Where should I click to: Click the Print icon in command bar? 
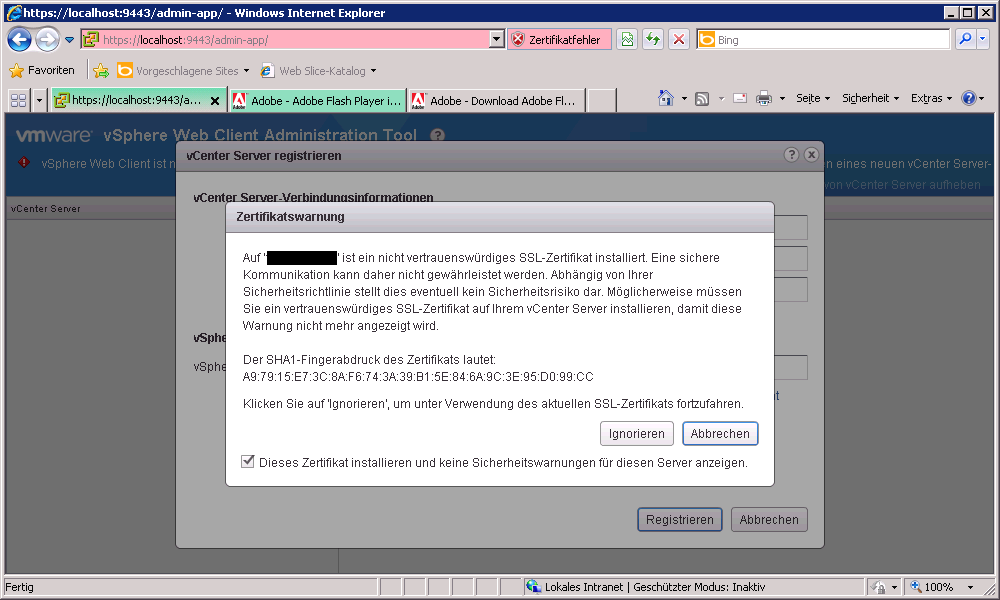click(764, 98)
